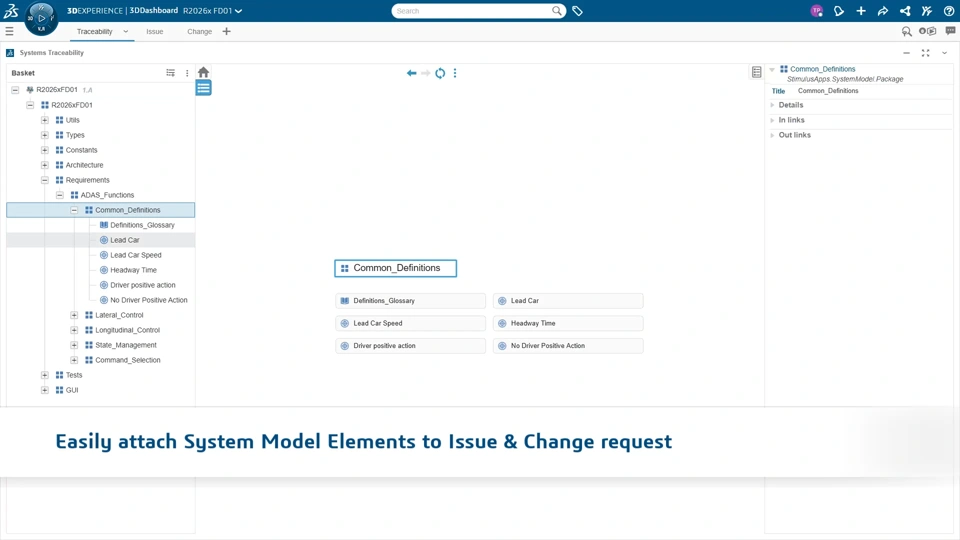Focus the top Search field

(471, 11)
